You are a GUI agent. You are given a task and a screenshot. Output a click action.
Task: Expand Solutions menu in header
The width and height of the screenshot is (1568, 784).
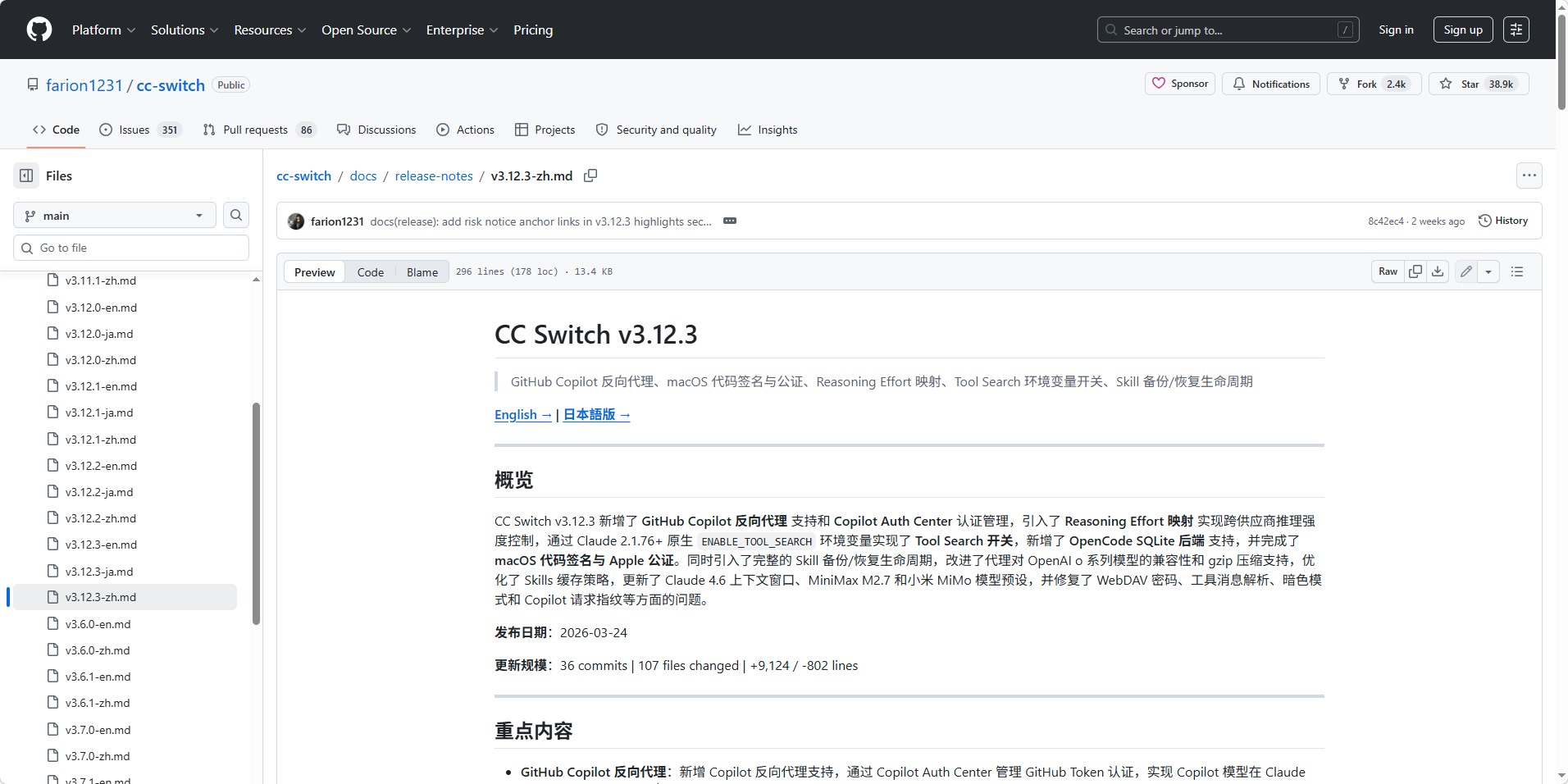(185, 30)
